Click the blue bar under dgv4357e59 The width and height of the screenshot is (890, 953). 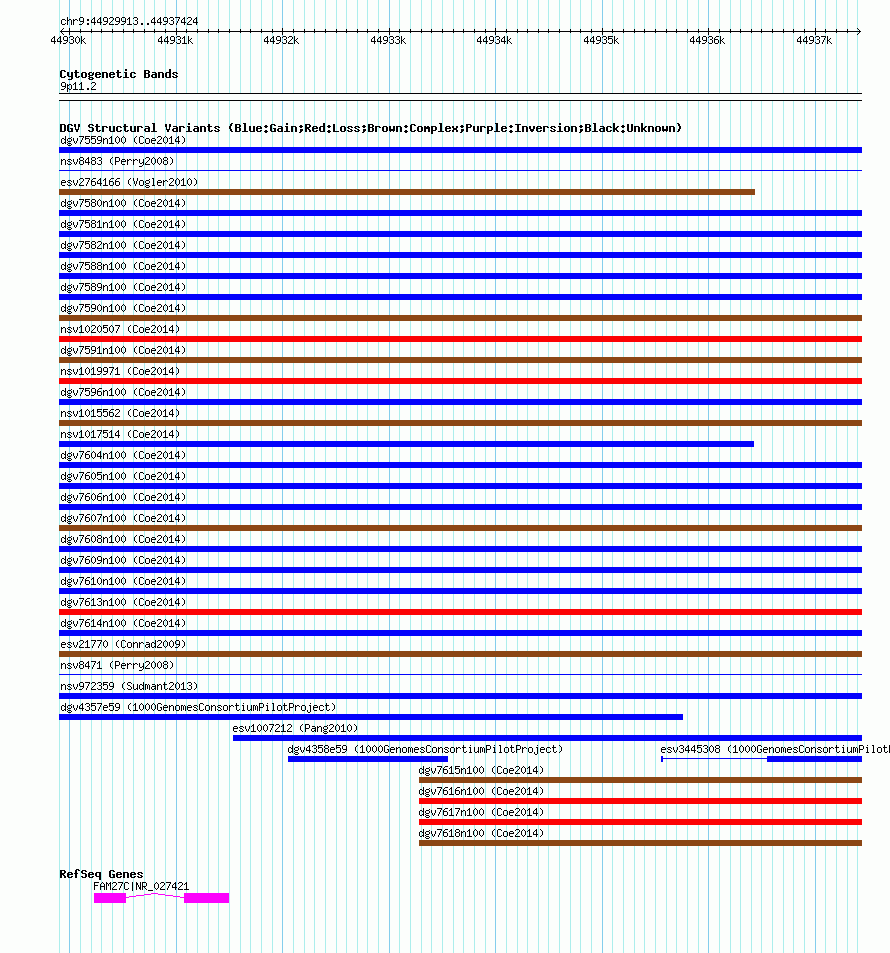371,717
